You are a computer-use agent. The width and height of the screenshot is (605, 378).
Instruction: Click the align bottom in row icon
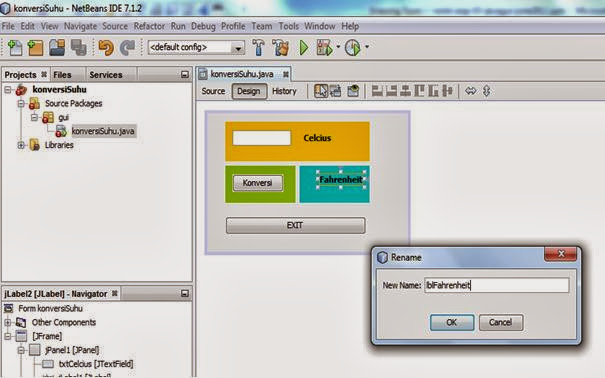pyautogui.click(x=433, y=91)
